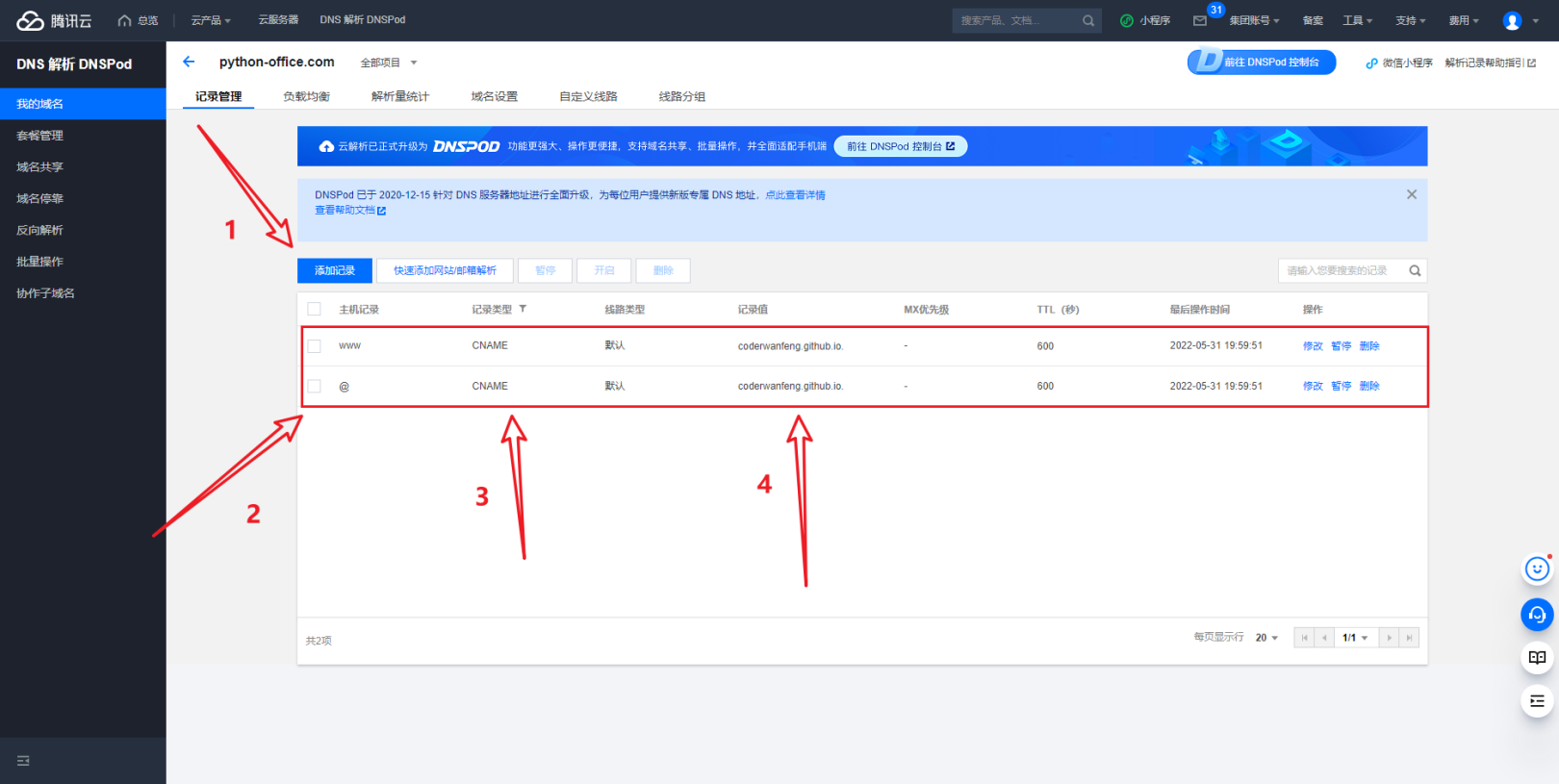Click 快速添加网站/邮箱解析 button
The image size is (1559, 784).
445,270
